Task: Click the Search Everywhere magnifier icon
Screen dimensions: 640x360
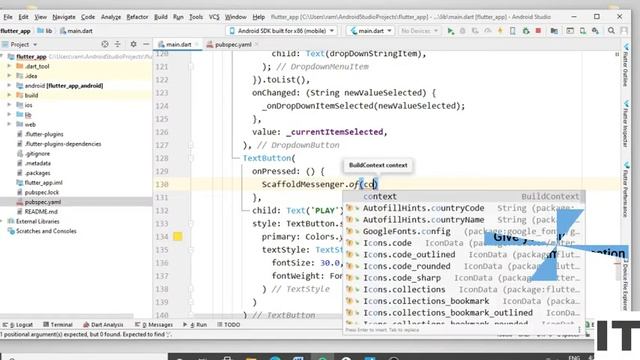Action: click(x=611, y=31)
